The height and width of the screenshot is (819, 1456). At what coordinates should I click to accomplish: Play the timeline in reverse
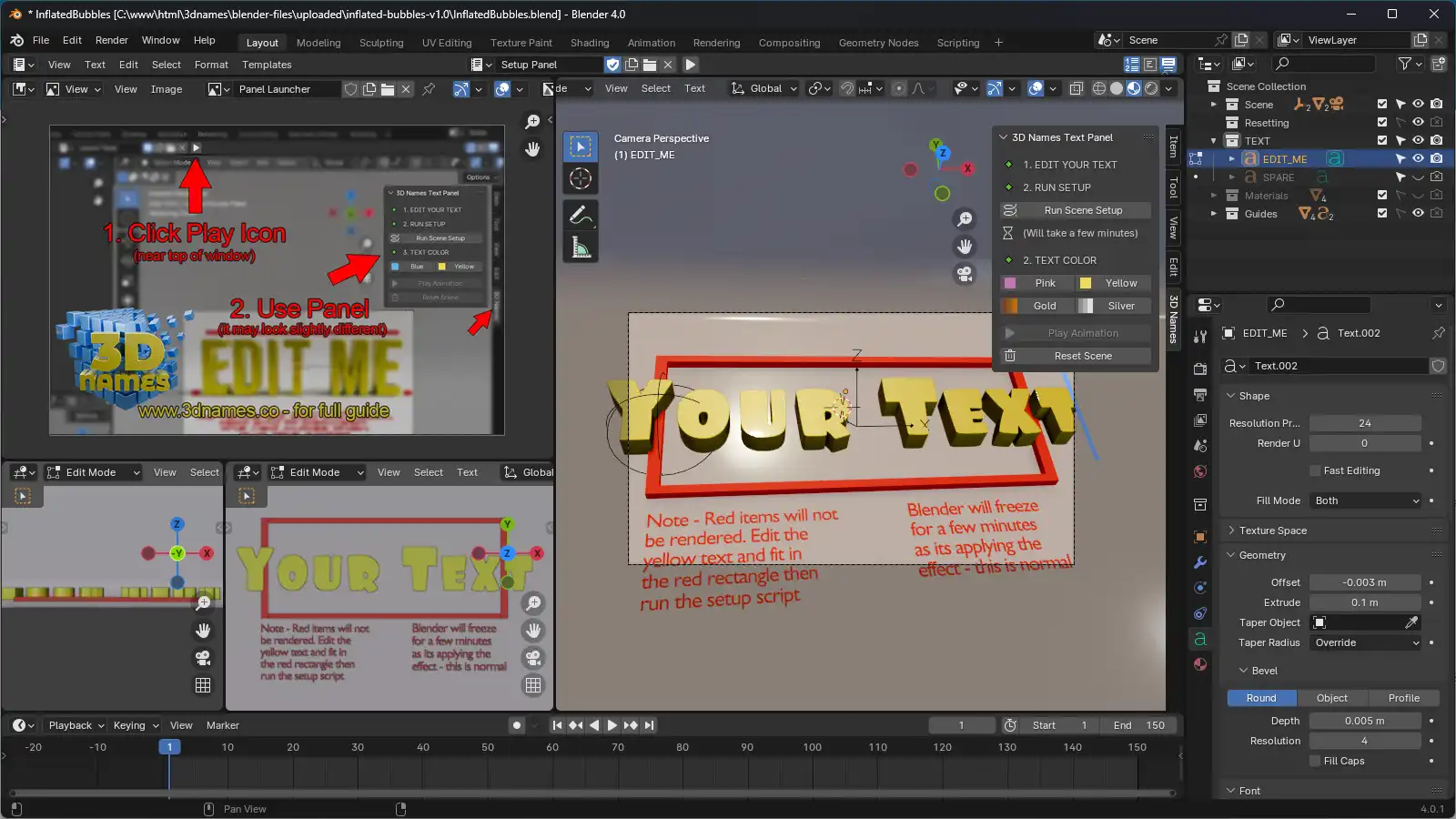pyautogui.click(x=593, y=725)
